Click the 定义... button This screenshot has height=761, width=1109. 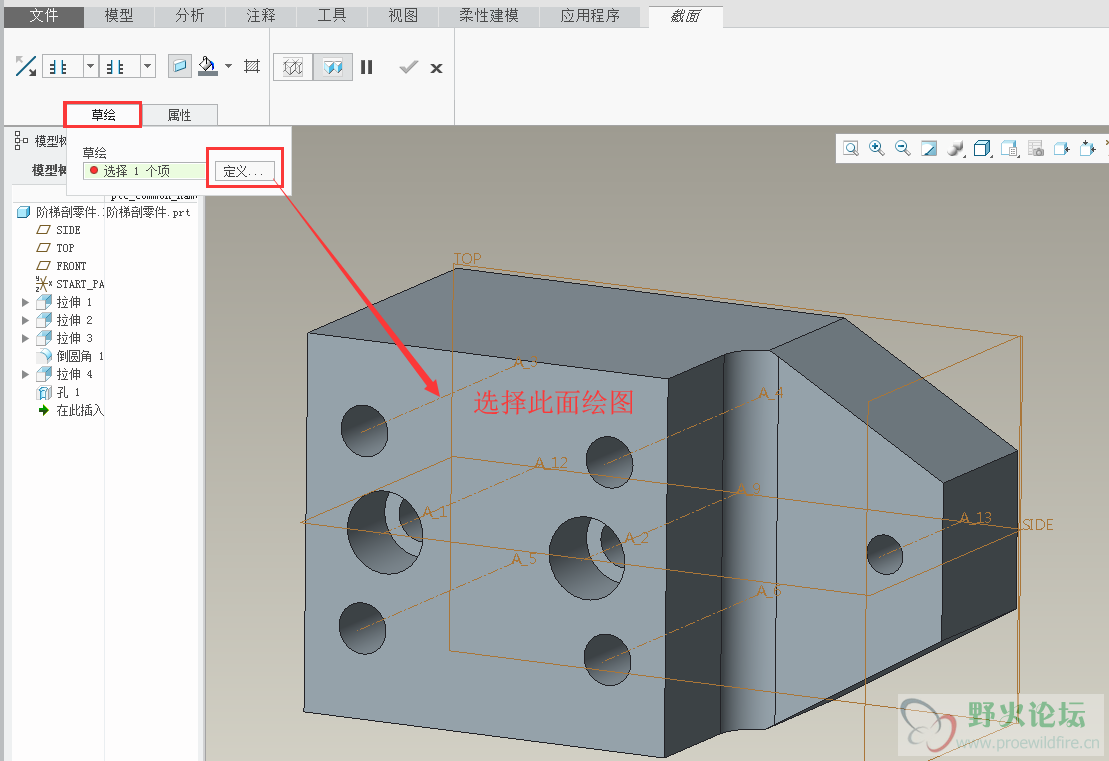(244, 170)
